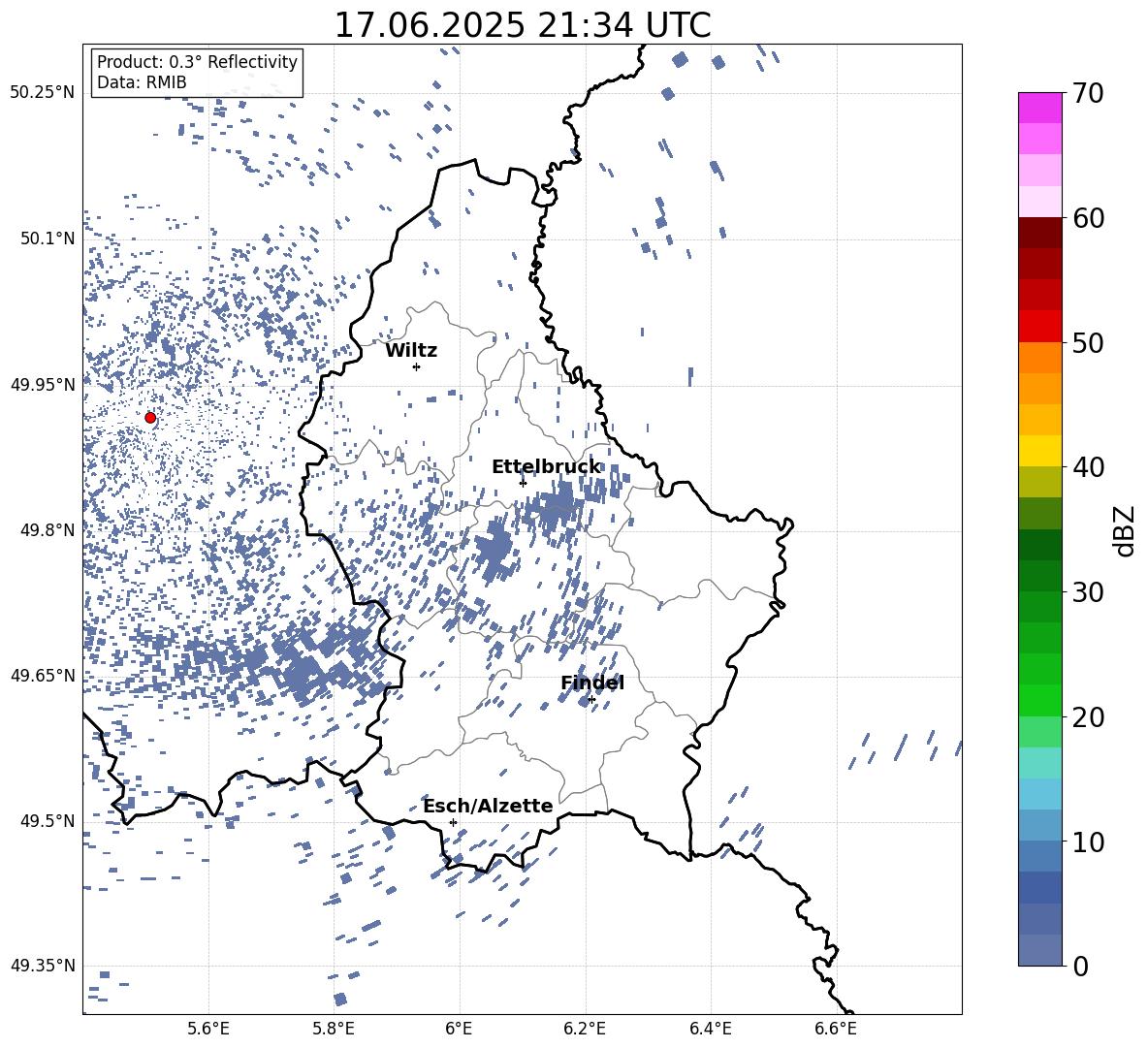Click the bright green colorbar segment above 20
This screenshot has width=1148, height=1048.
(1039, 700)
